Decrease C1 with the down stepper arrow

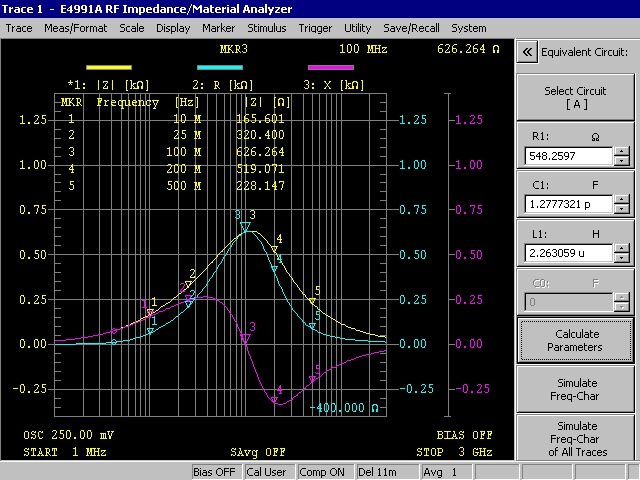click(622, 209)
